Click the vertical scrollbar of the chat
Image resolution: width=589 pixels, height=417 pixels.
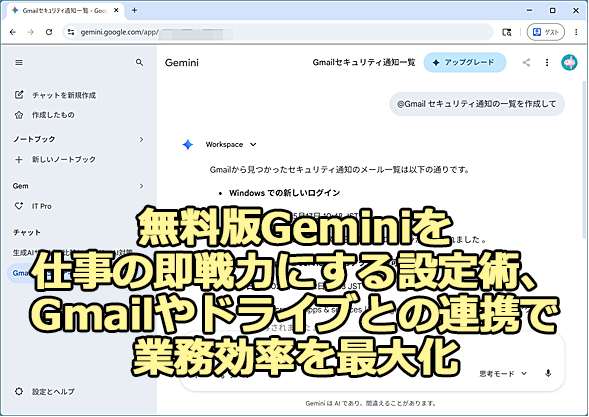(x=584, y=160)
